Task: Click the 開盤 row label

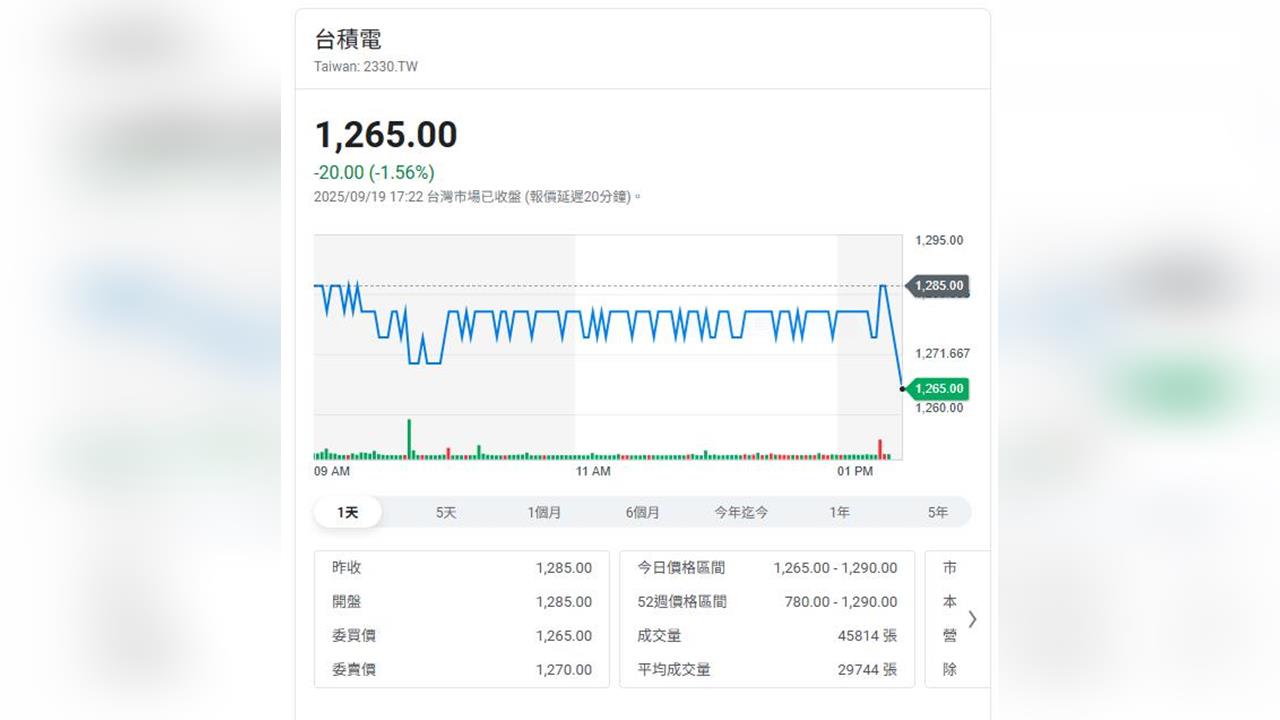Action: [x=347, y=602]
